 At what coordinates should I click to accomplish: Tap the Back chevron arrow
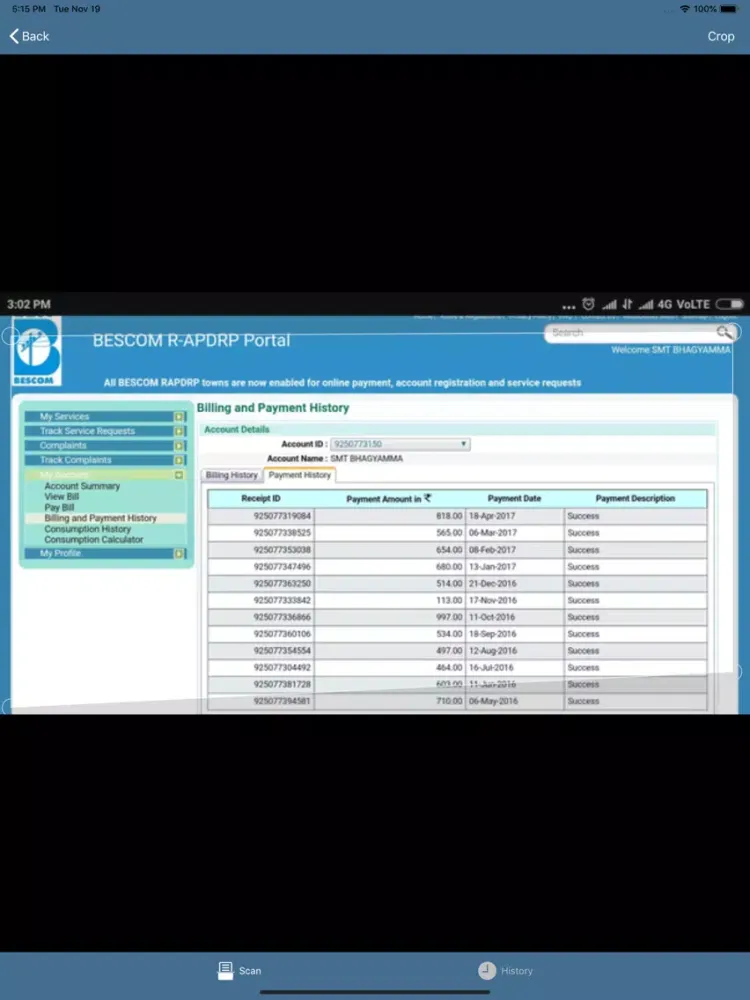(14, 36)
